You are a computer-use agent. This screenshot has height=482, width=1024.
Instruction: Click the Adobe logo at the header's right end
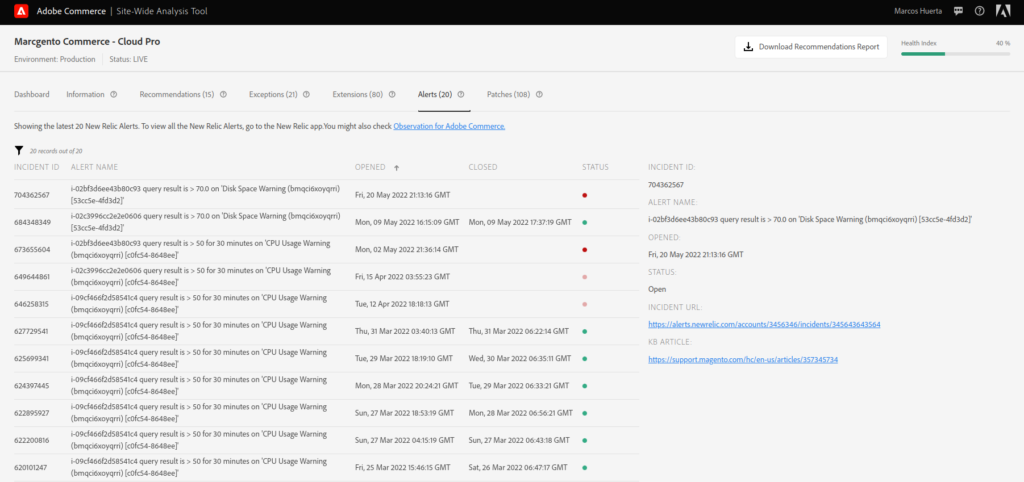1003,11
